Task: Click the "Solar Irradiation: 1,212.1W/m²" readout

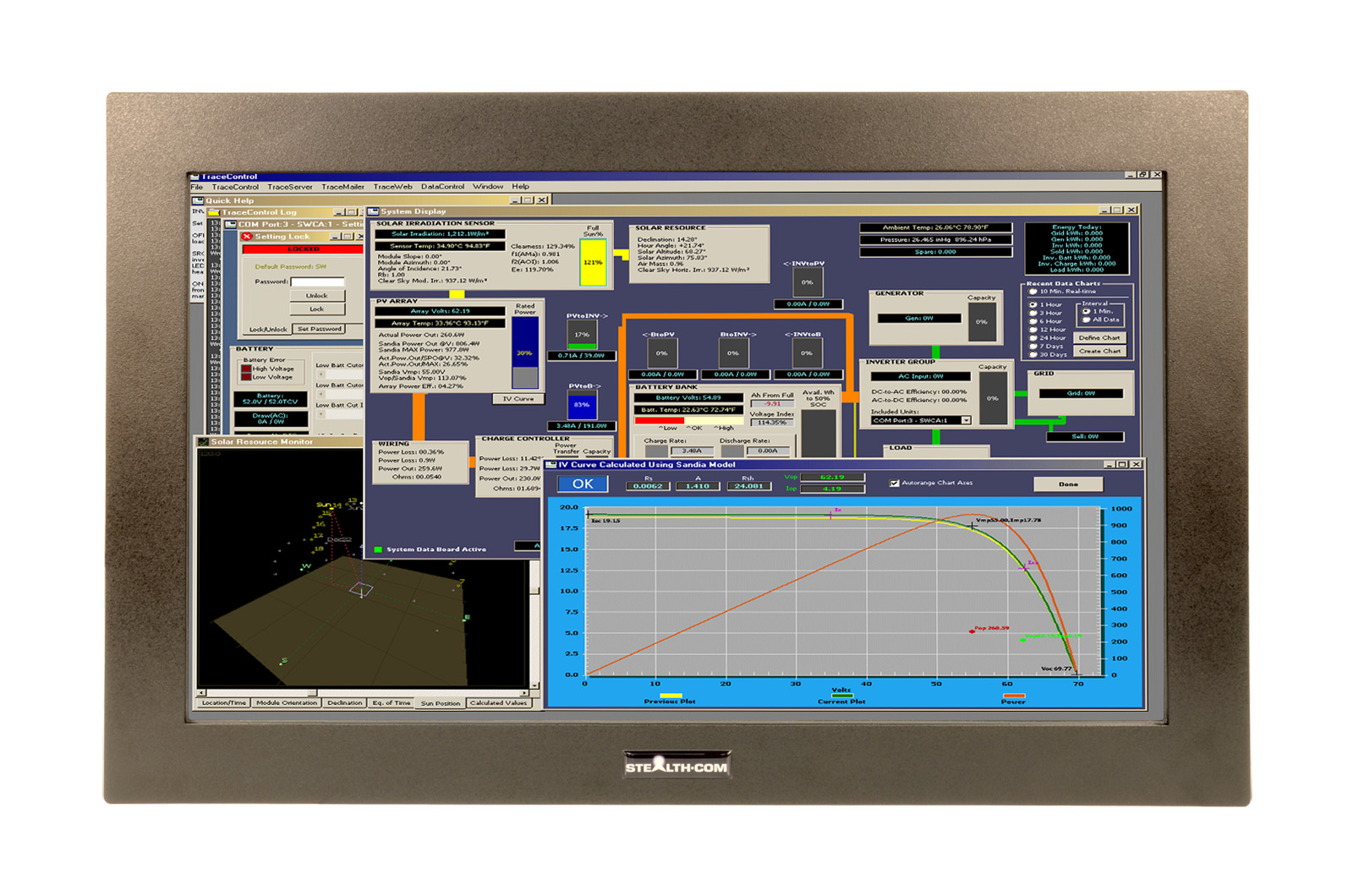Action: click(440, 234)
